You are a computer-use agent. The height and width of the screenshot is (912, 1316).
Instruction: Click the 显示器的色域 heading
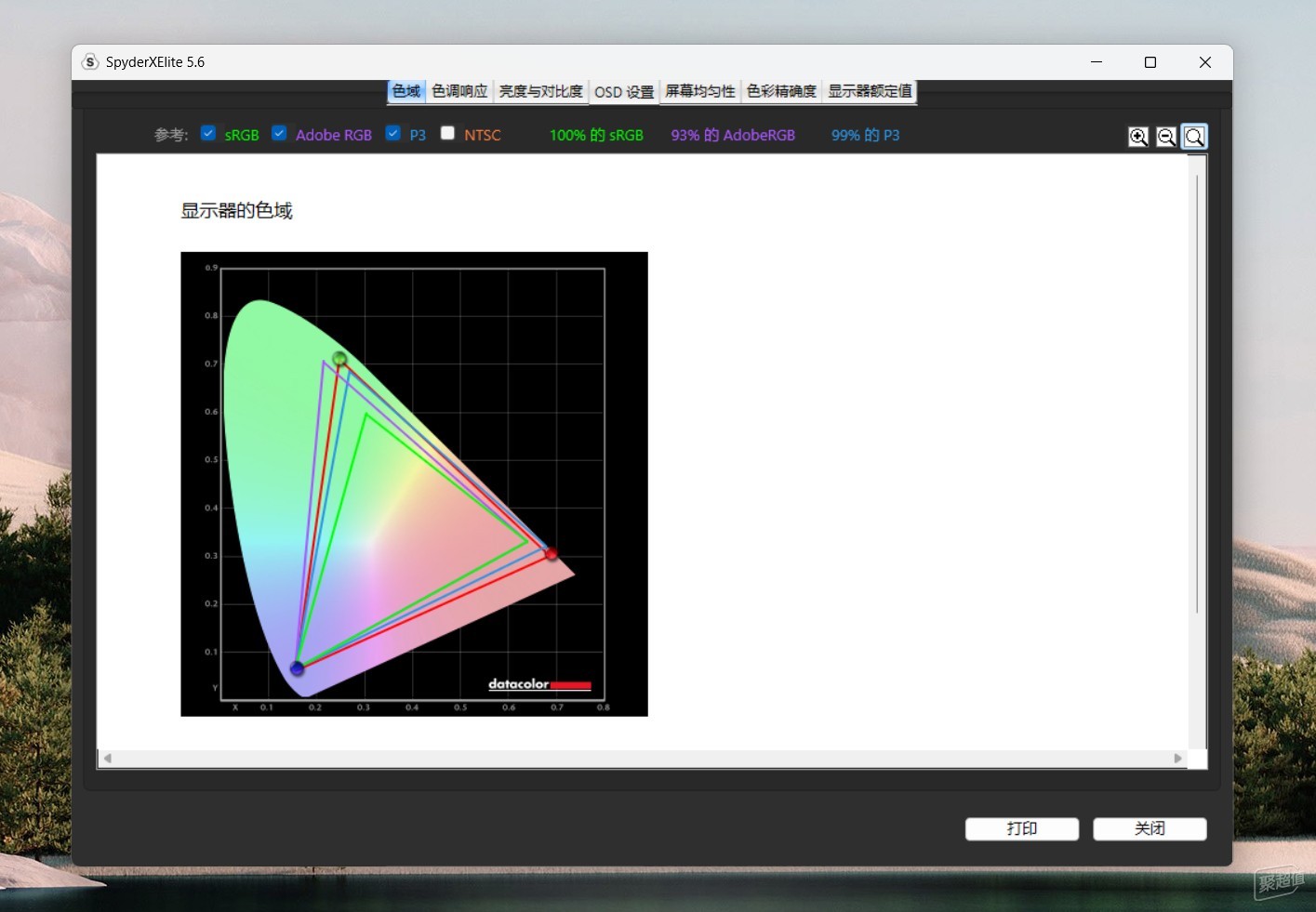(236, 211)
